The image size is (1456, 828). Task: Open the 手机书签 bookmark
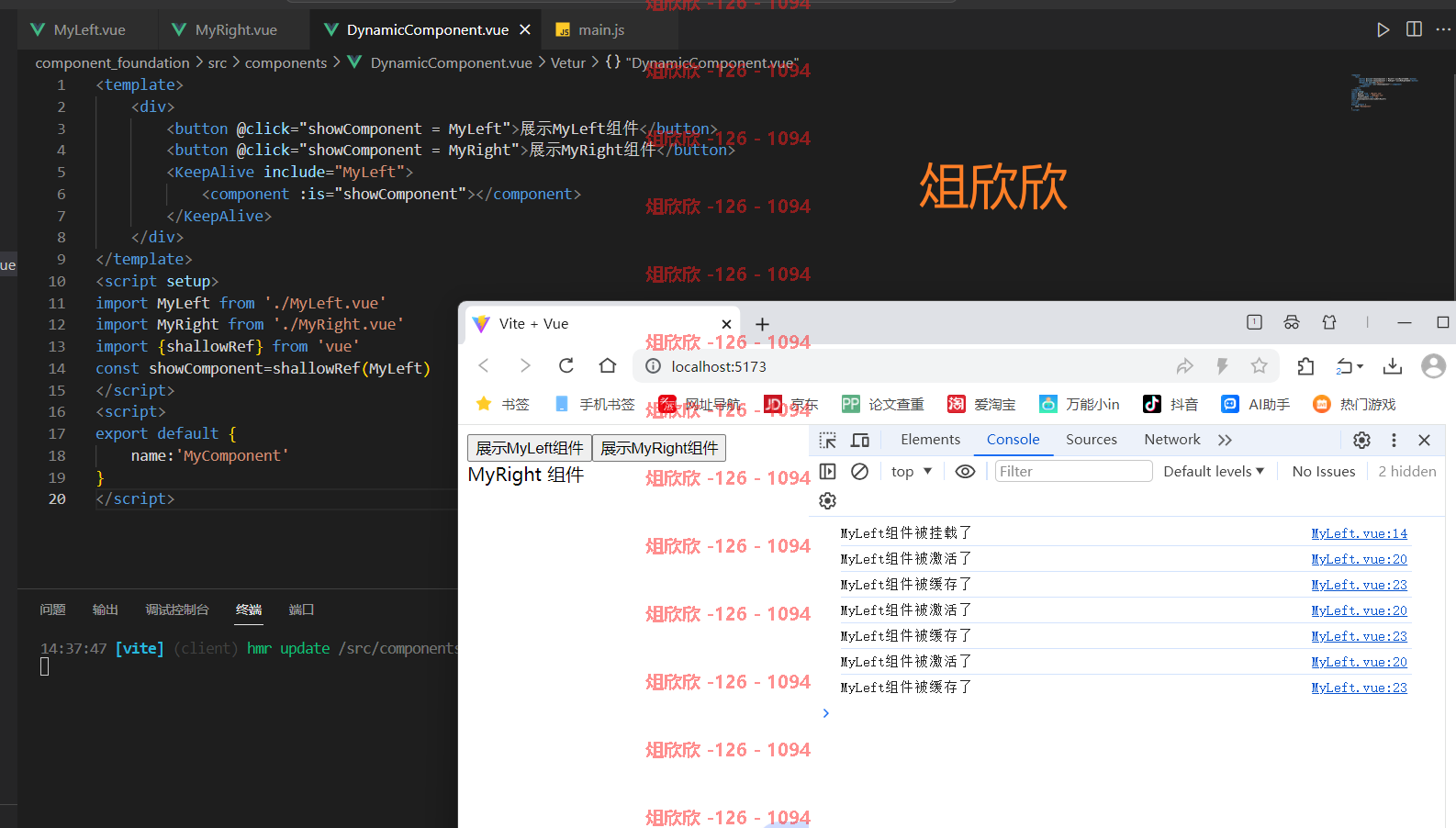pyautogui.click(x=595, y=404)
